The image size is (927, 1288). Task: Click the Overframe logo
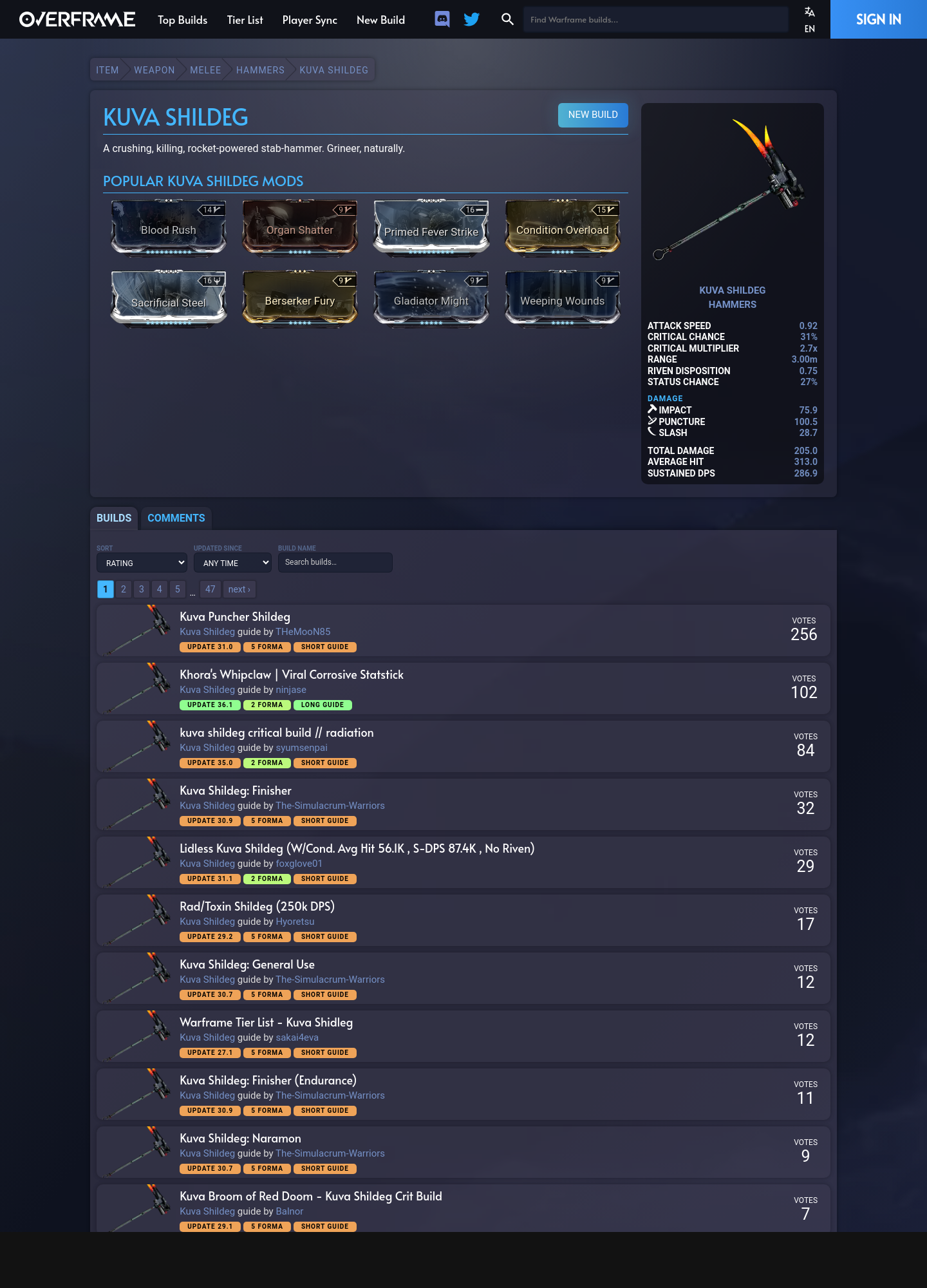pyautogui.click(x=77, y=19)
